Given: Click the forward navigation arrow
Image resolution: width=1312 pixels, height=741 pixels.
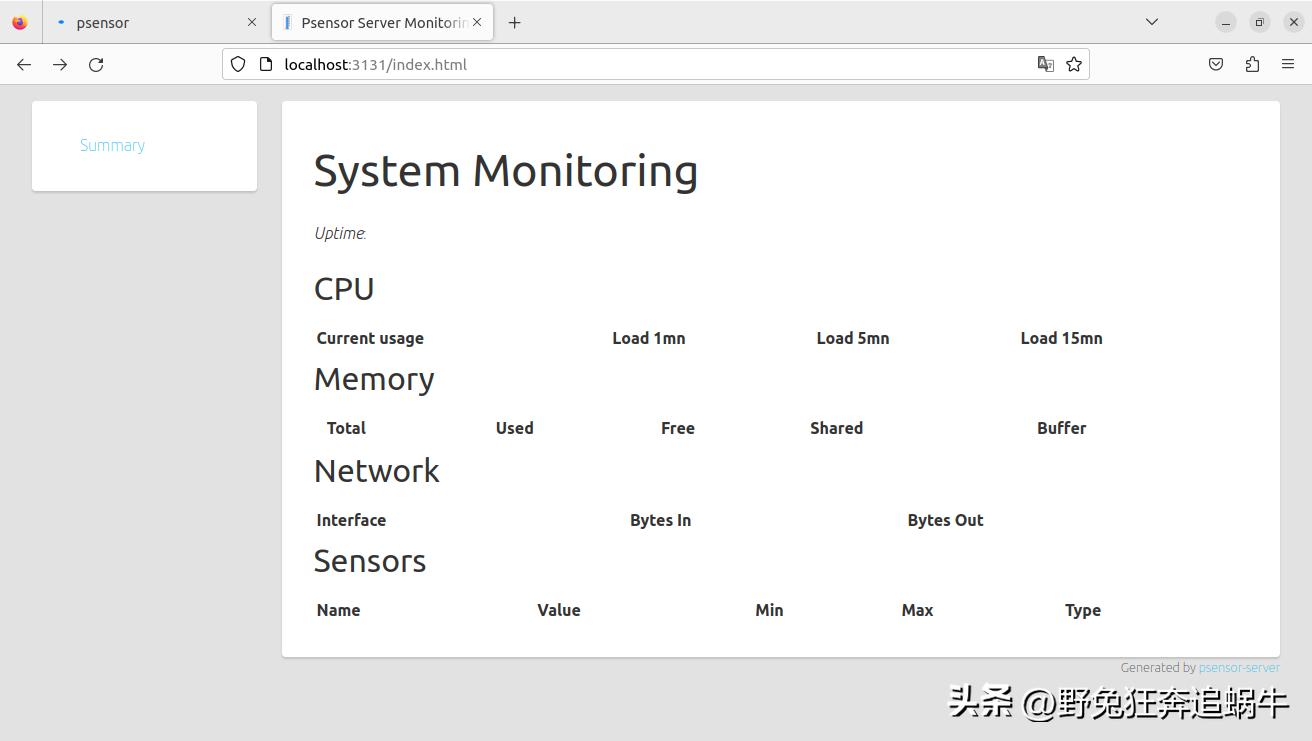Looking at the screenshot, I should (60, 64).
